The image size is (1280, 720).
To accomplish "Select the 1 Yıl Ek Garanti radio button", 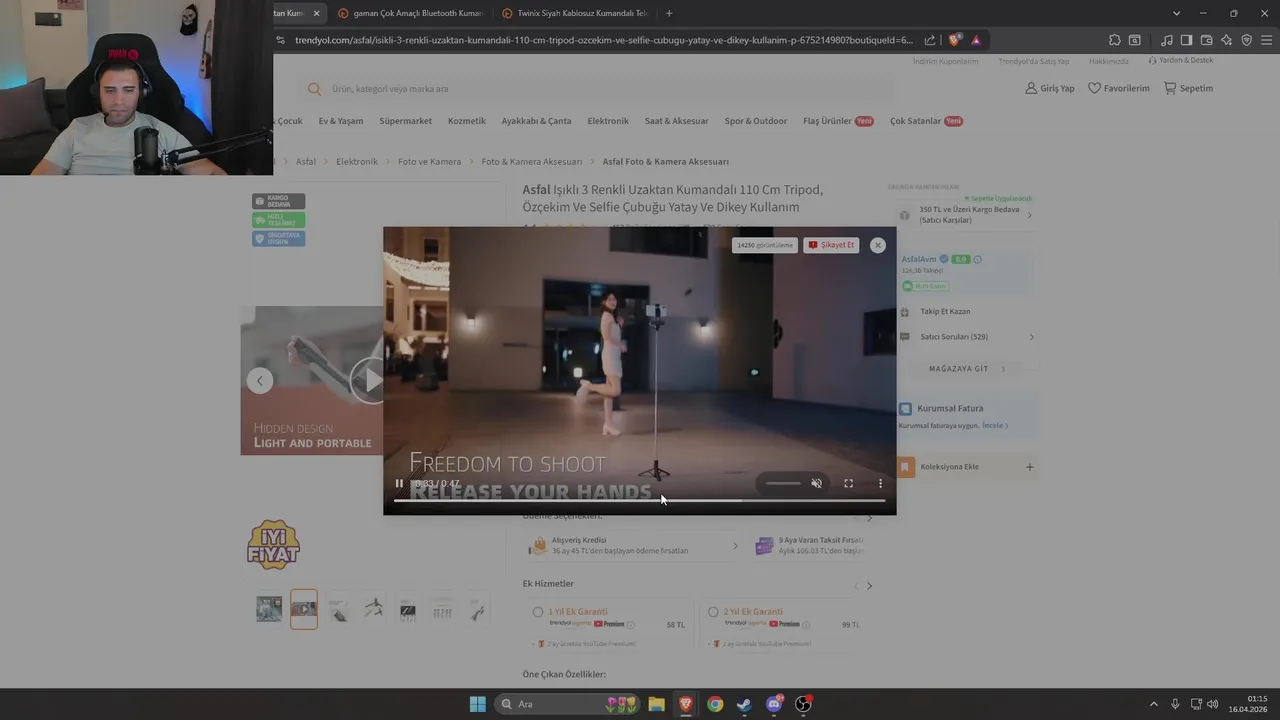I will point(538,612).
